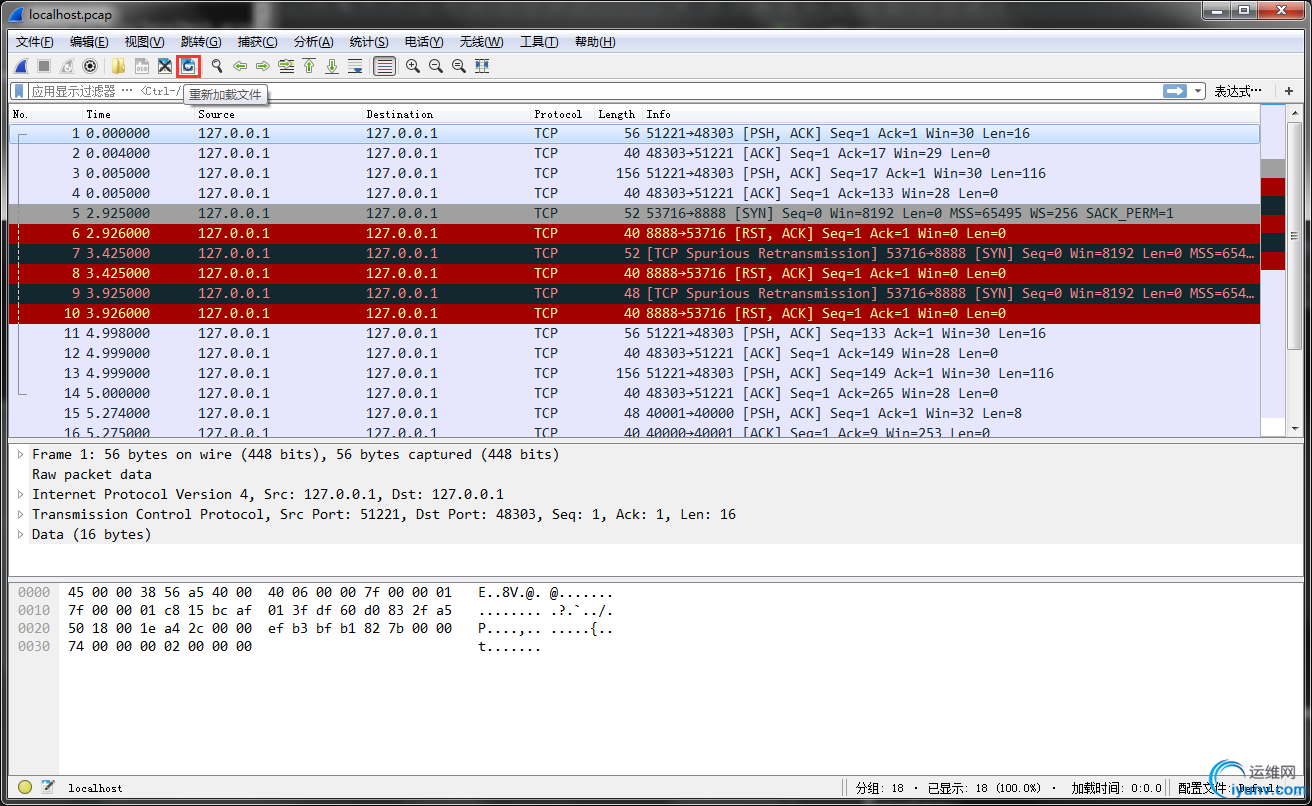
Task: Click the zoom out magnifier icon
Action: 436,66
